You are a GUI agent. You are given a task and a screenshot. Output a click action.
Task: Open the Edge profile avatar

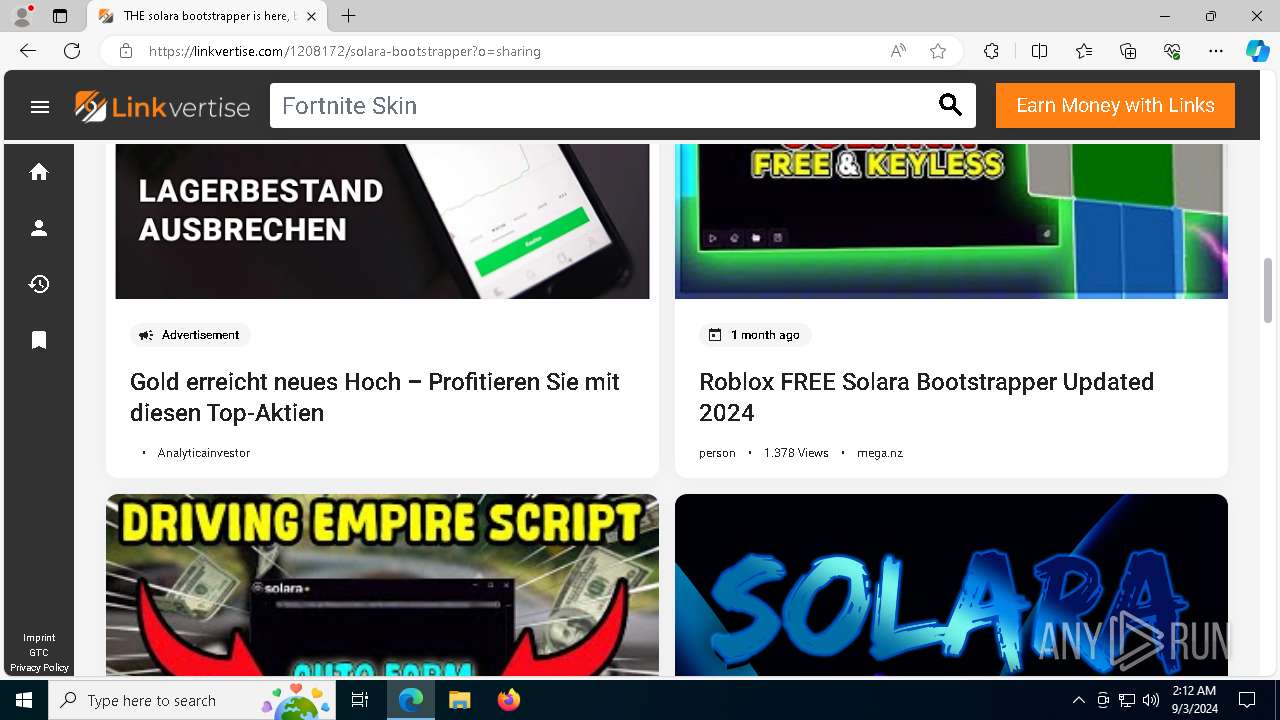[x=22, y=16]
